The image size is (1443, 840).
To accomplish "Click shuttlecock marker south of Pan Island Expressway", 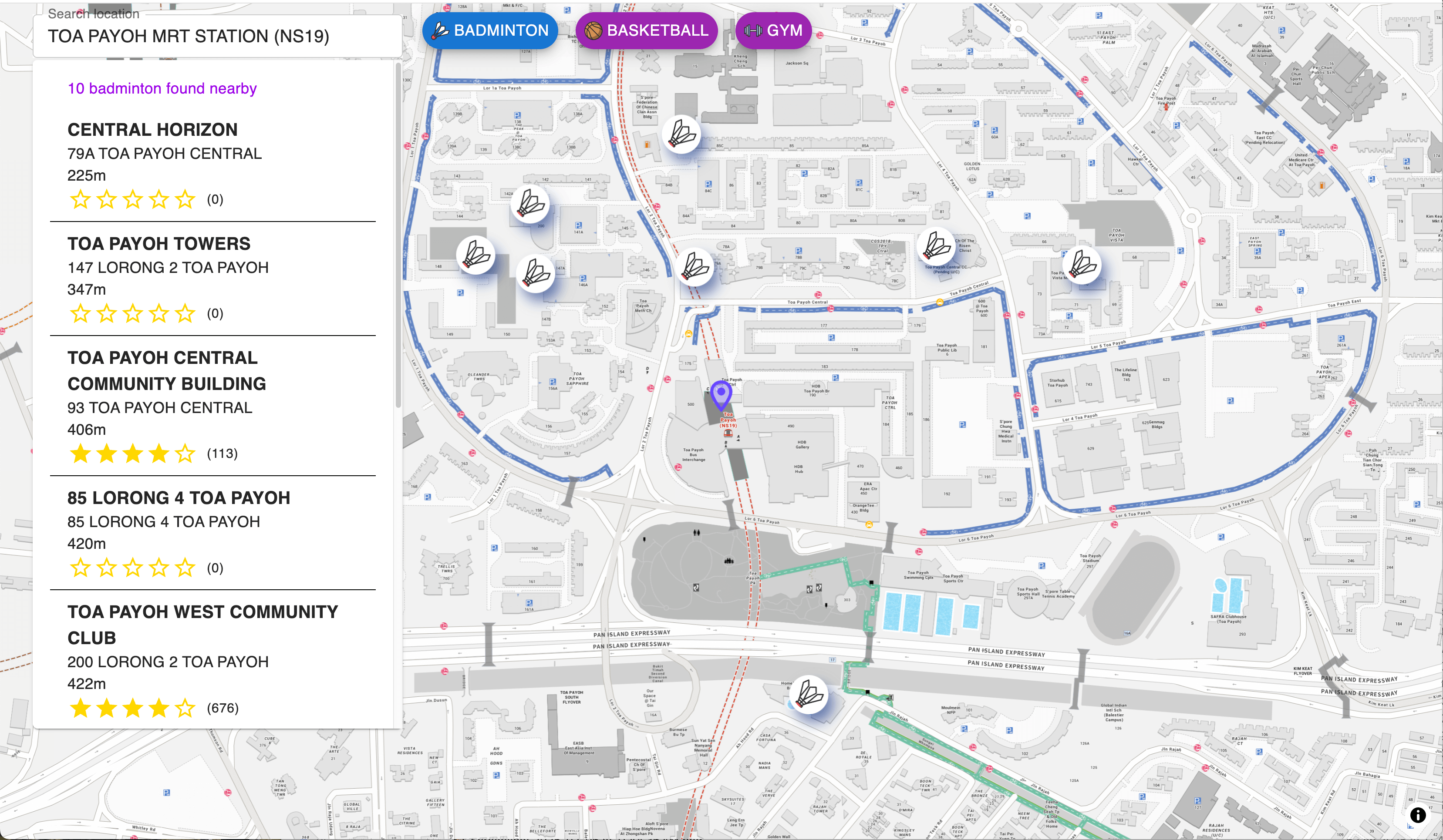I will 810,694.
